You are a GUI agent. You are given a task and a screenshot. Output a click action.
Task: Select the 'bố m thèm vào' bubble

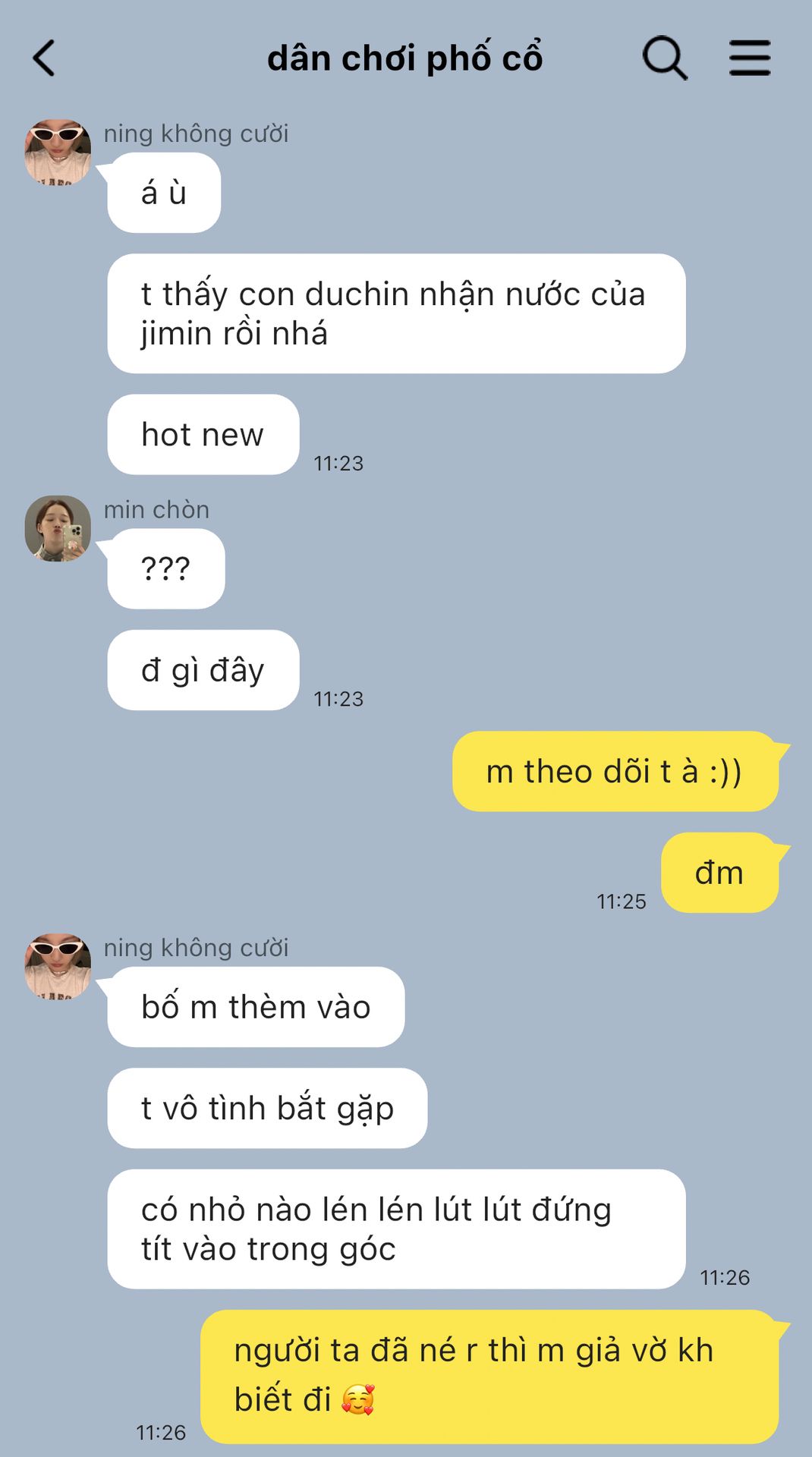256,1007
